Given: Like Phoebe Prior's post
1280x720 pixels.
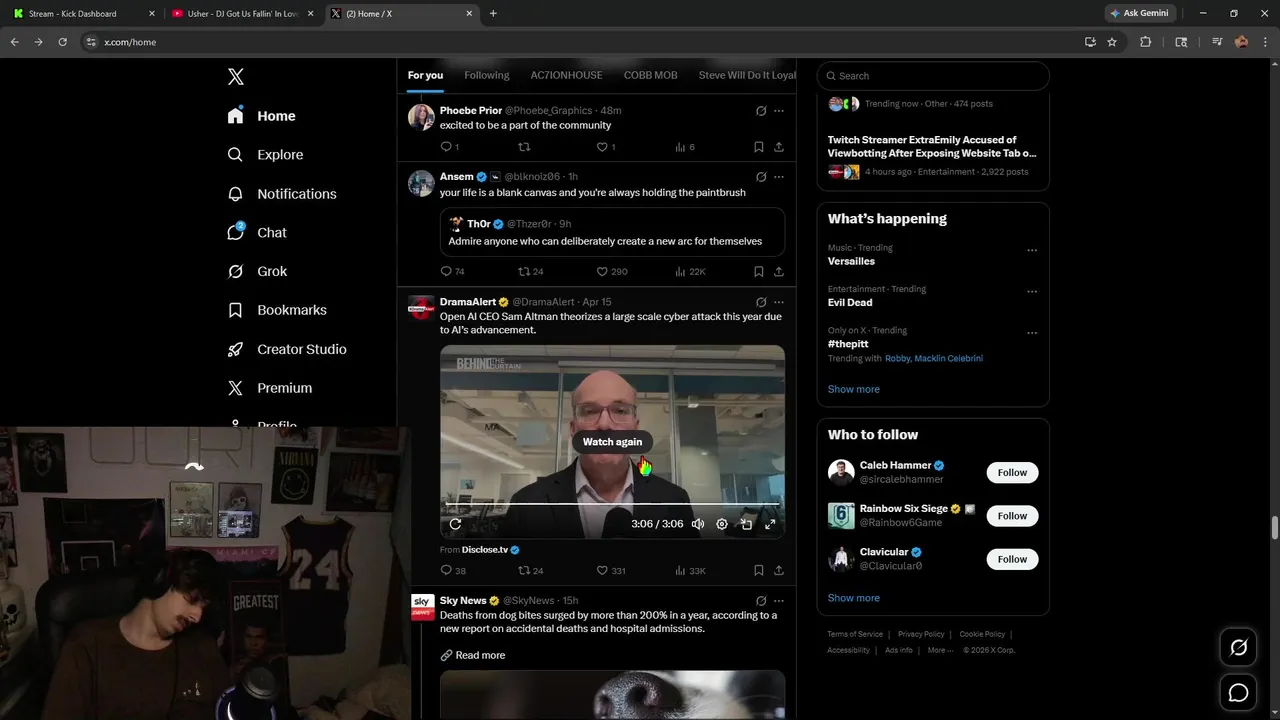Looking at the screenshot, I should [602, 147].
